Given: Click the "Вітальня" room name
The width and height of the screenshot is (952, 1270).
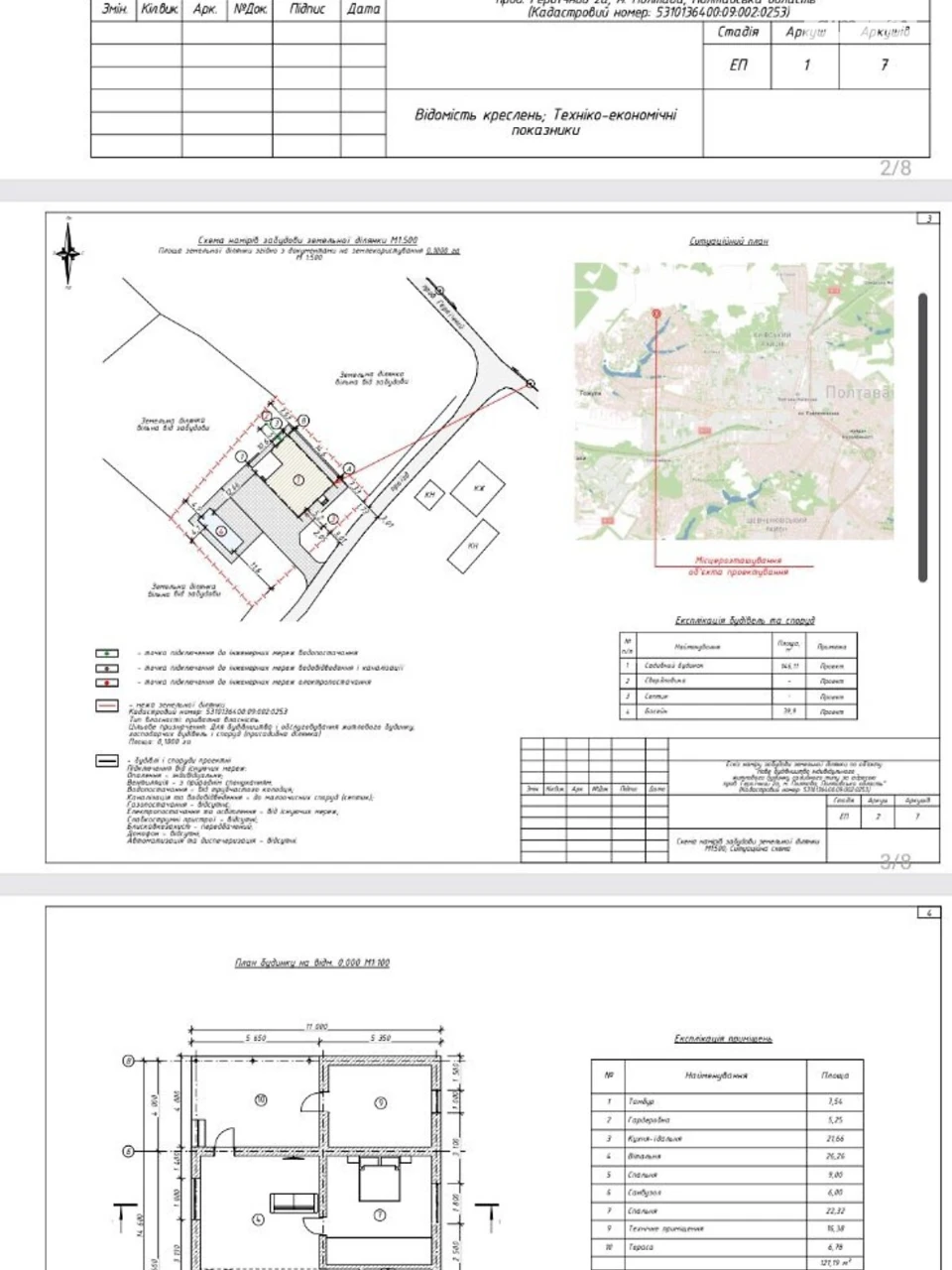Looking at the screenshot, I should [644, 1156].
